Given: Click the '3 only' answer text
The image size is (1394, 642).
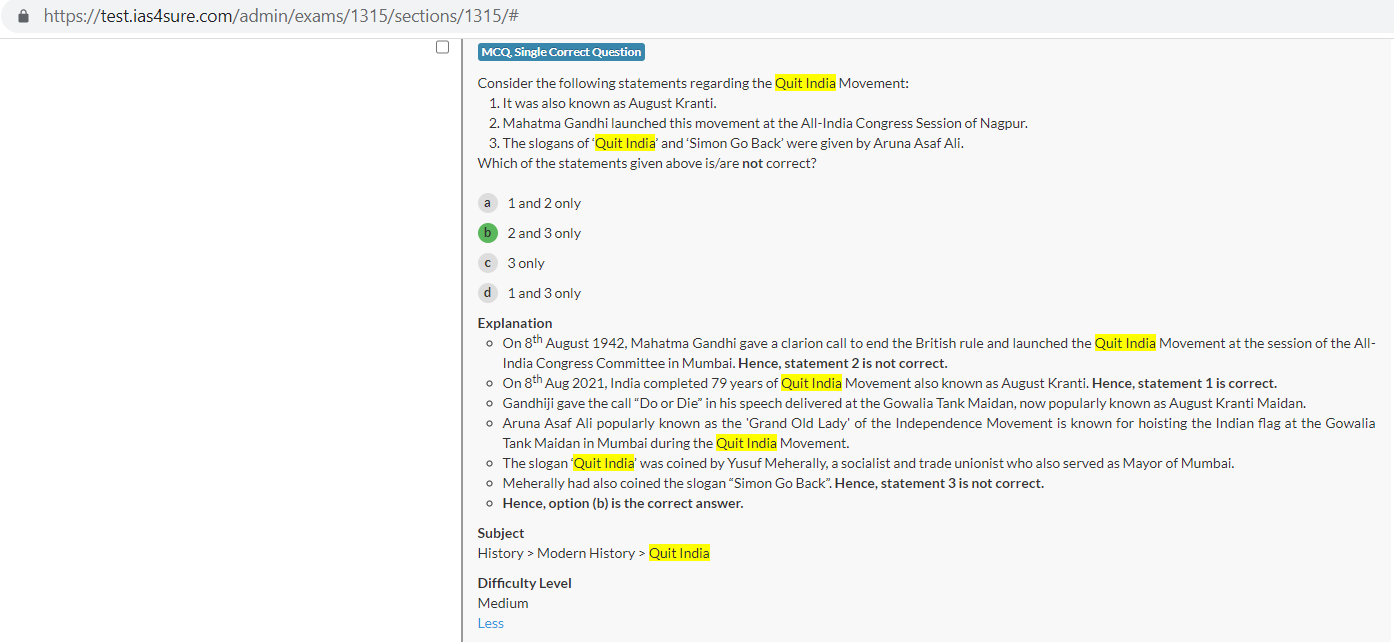Looking at the screenshot, I should click(x=526, y=263).
